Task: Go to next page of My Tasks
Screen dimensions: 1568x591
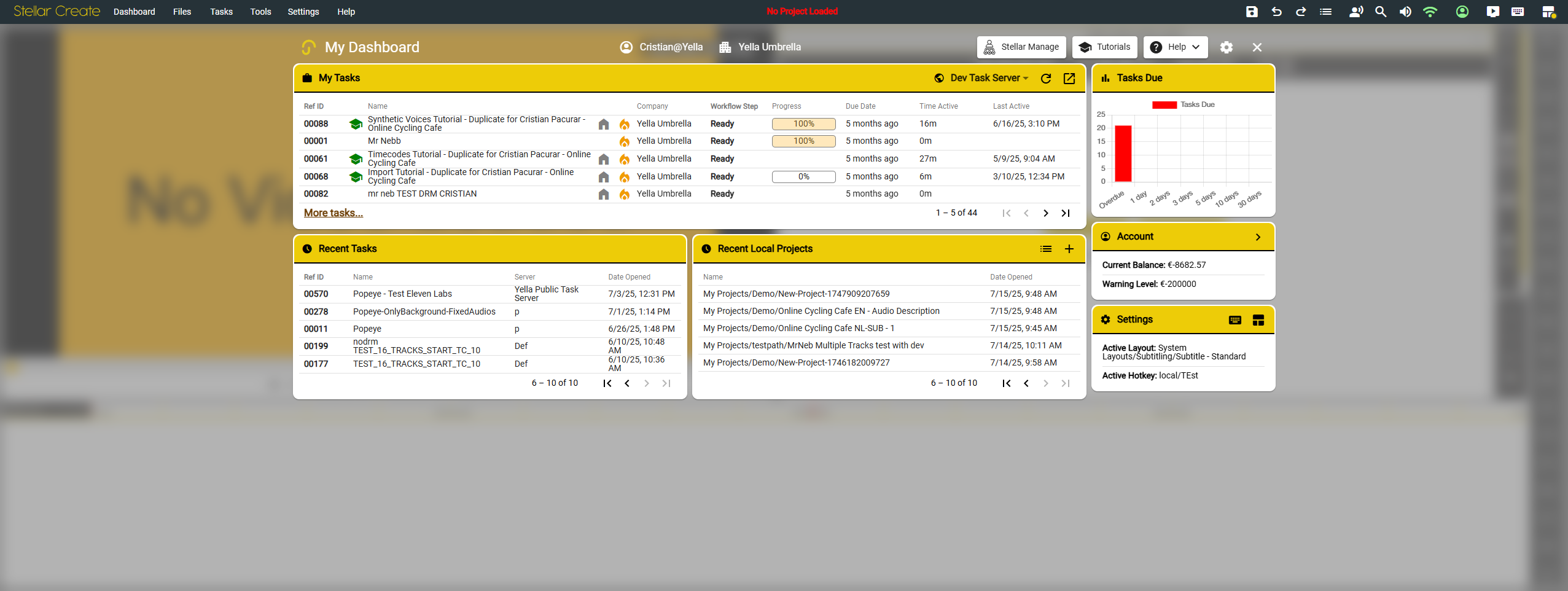Action: coord(1046,213)
